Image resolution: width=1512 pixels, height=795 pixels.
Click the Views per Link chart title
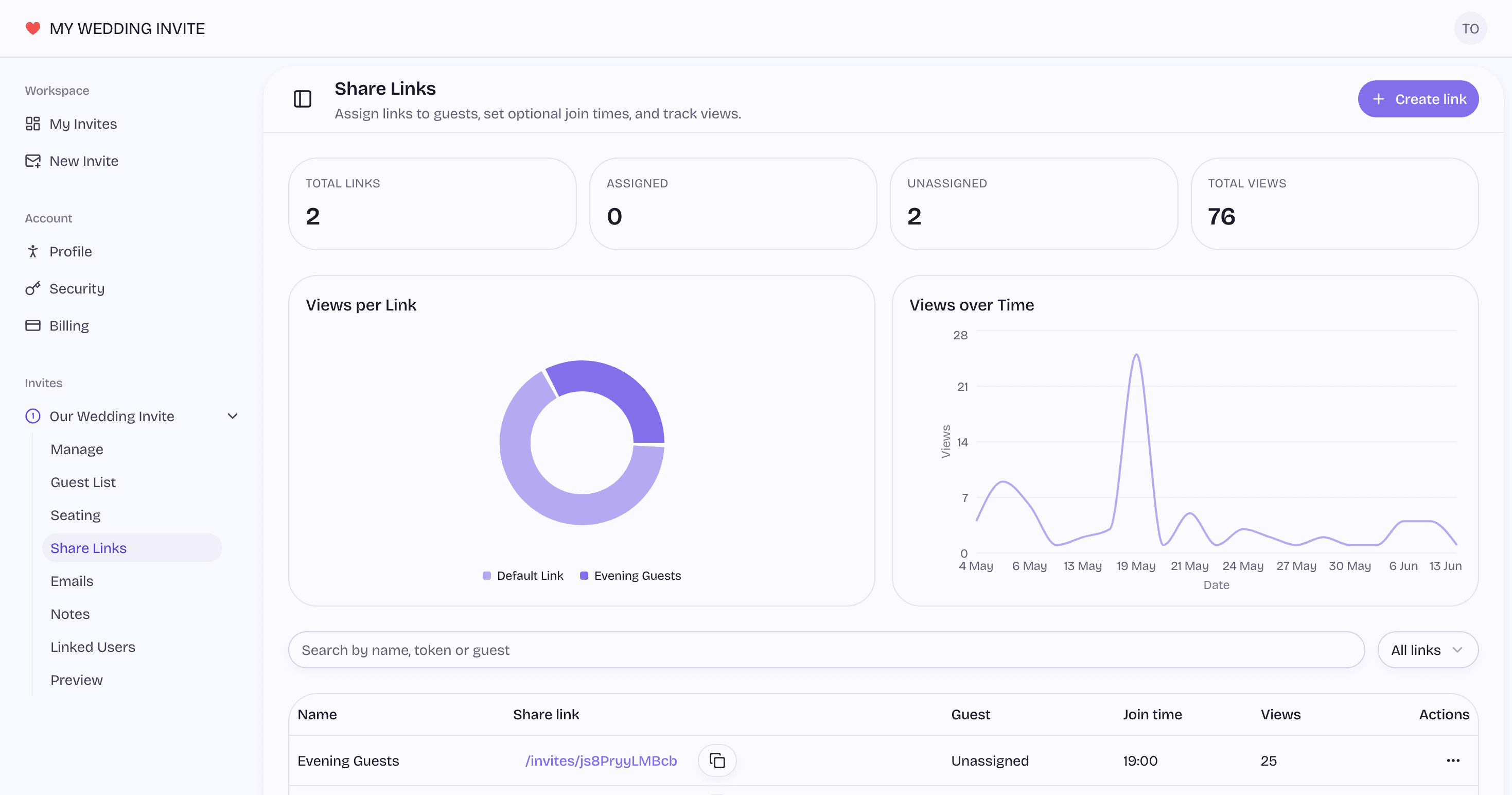pos(360,305)
